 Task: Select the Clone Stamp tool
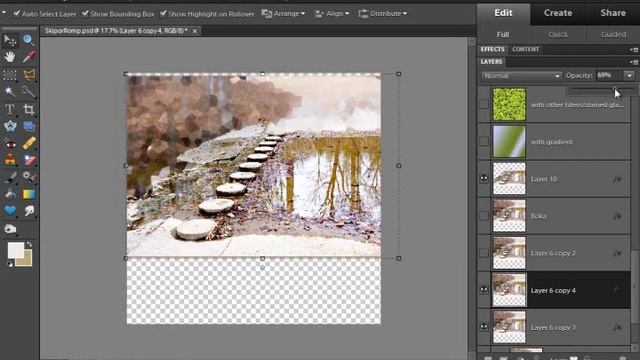[10, 160]
